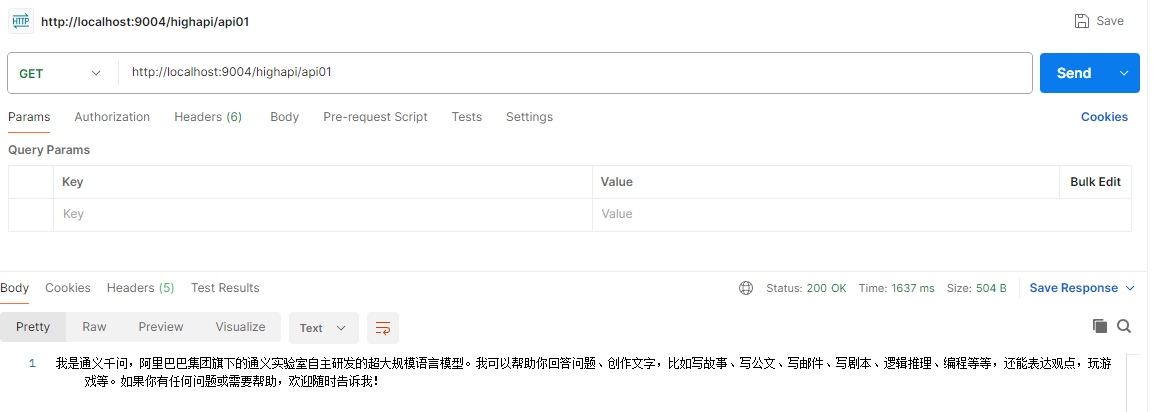The height and width of the screenshot is (412, 1161).
Task: Select the Pretty view mode
Action: point(33,327)
